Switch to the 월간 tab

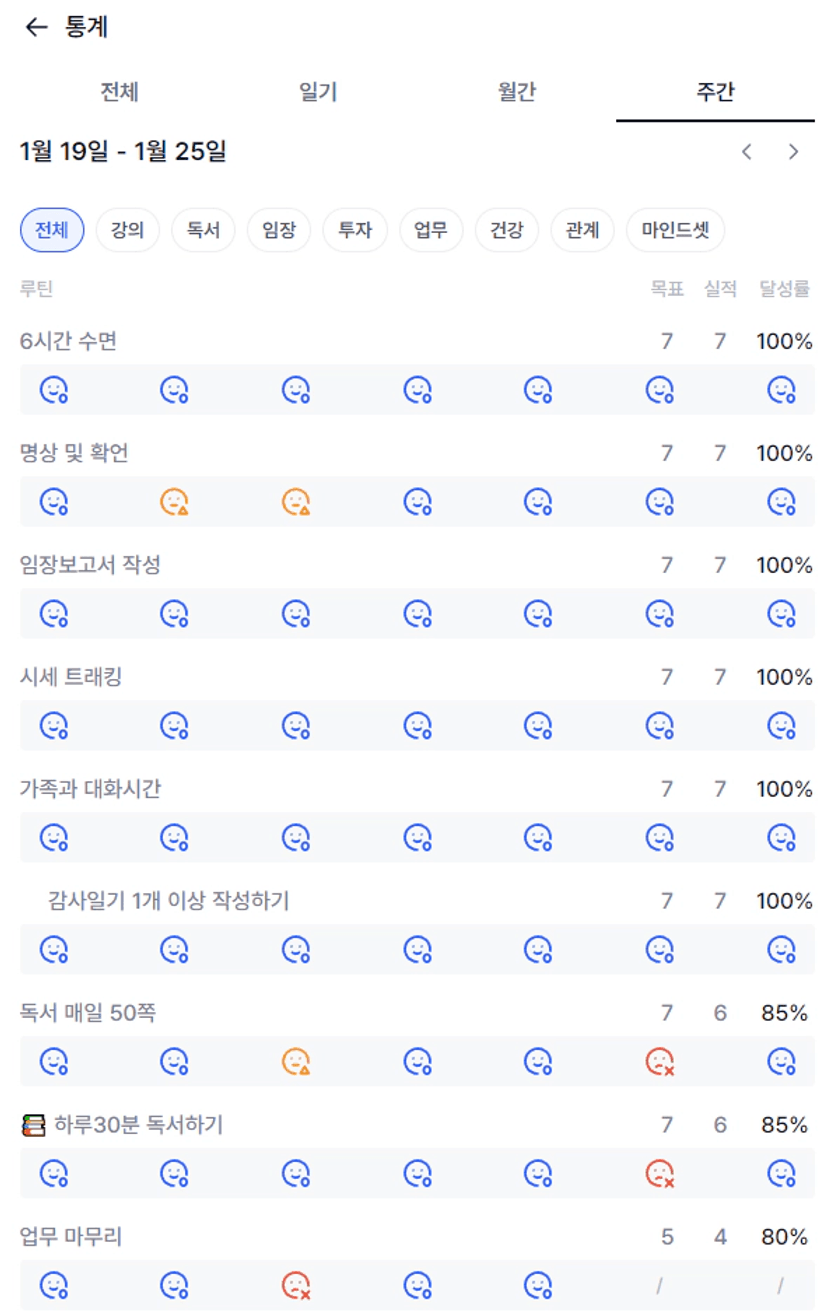[x=517, y=93]
